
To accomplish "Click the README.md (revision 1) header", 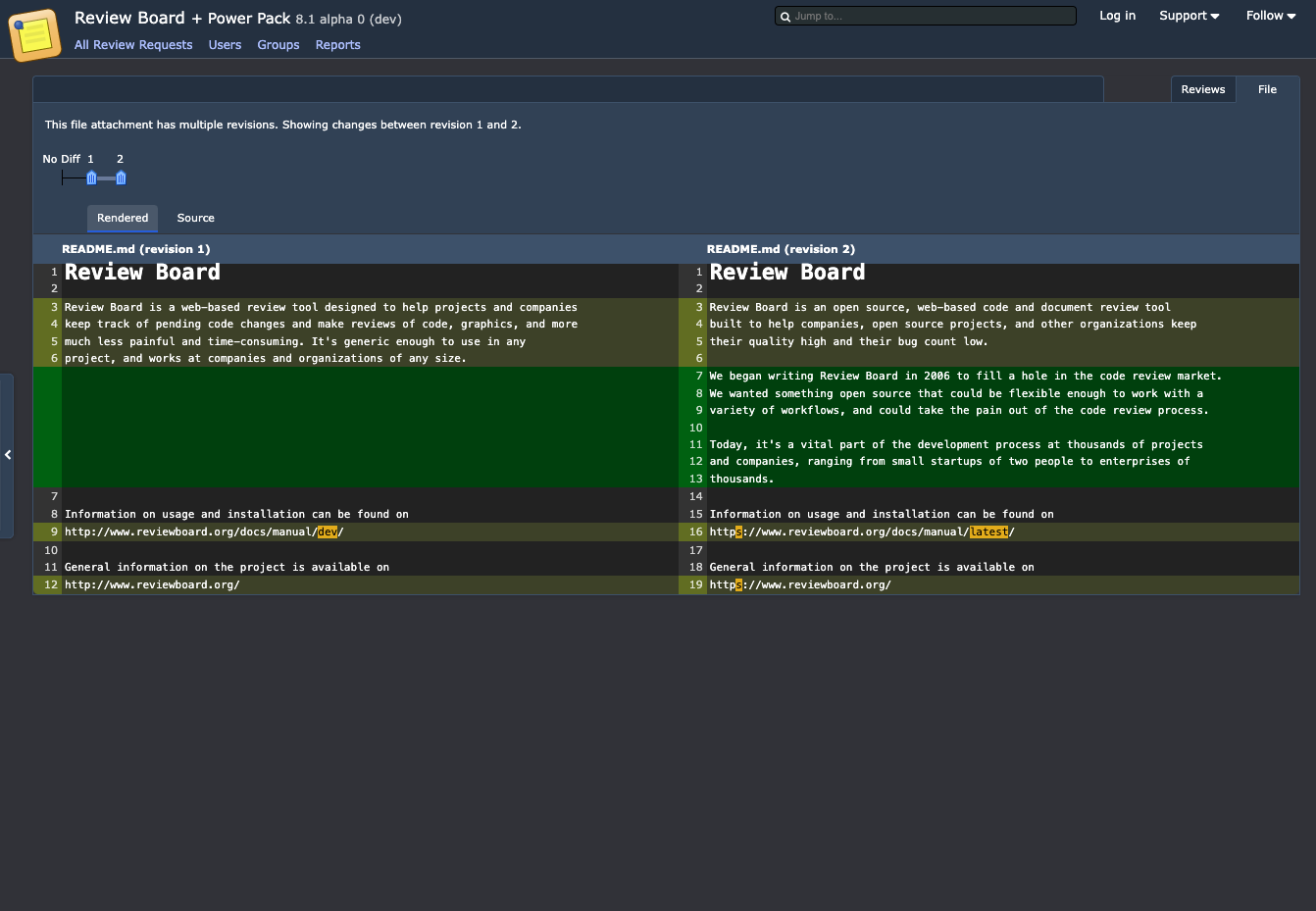I will tap(136, 249).
